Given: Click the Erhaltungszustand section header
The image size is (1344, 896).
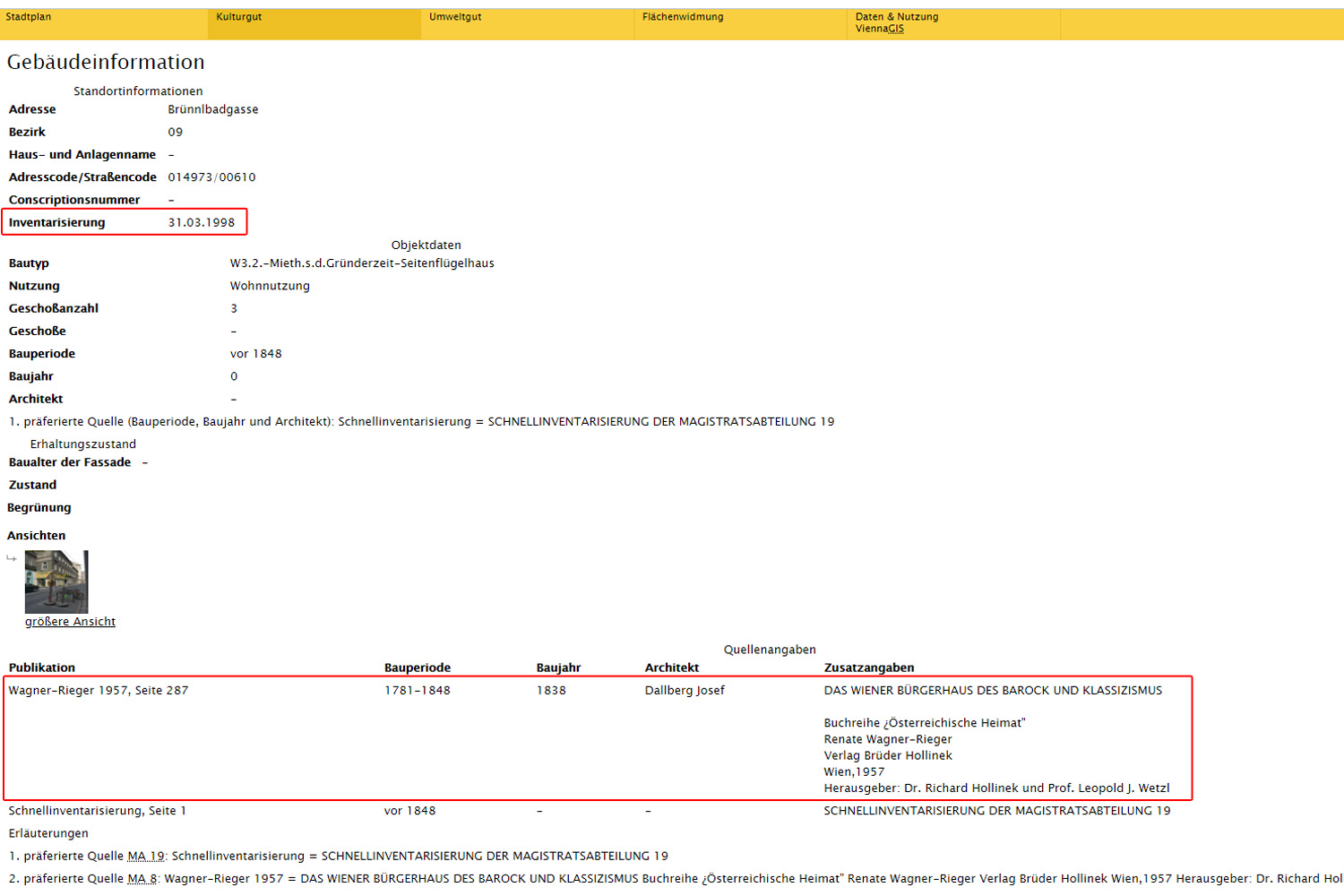Looking at the screenshot, I should coord(83,444).
